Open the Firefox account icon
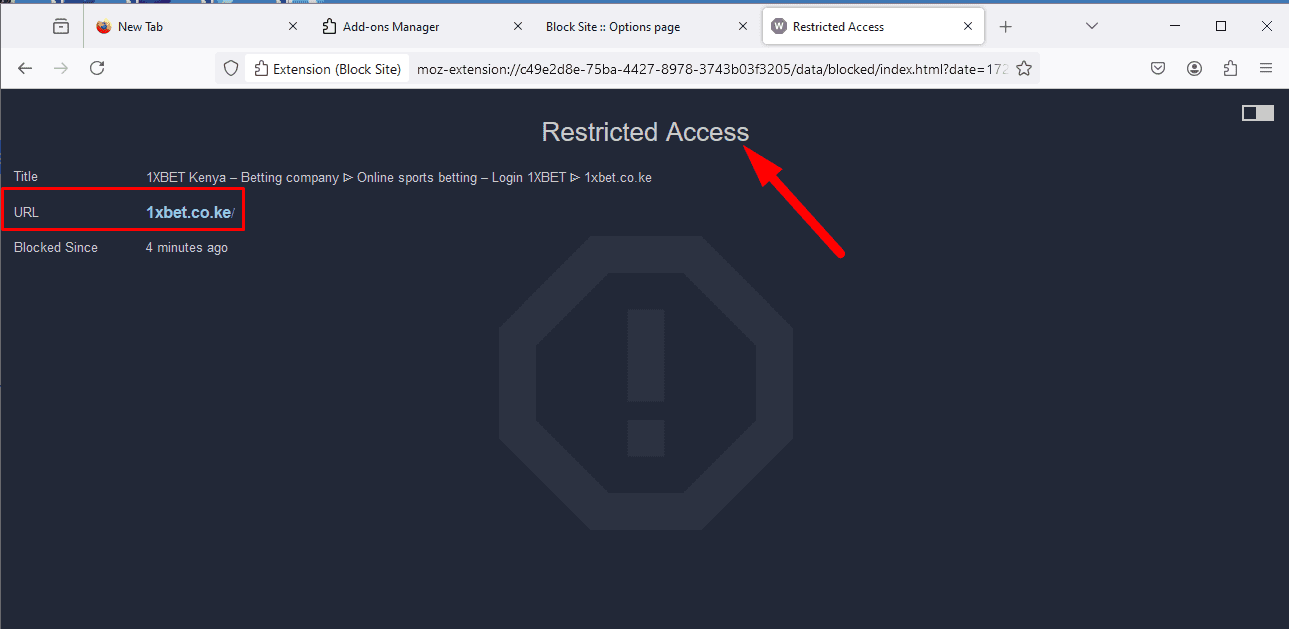The height and width of the screenshot is (629, 1289). pyautogui.click(x=1194, y=68)
